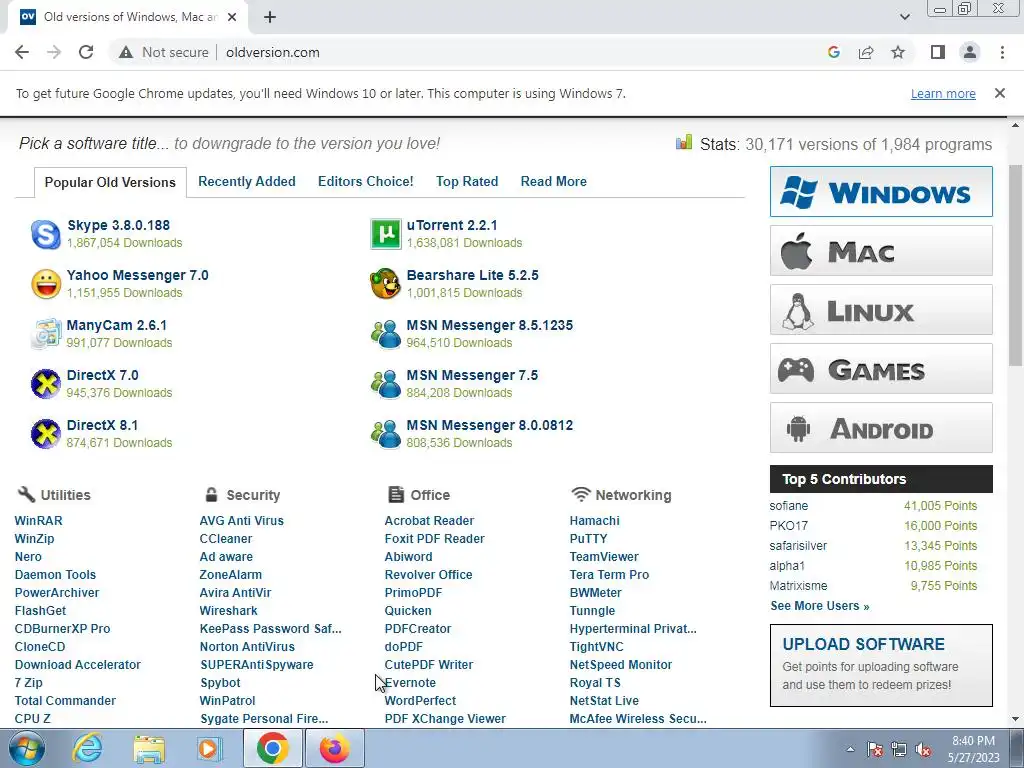Viewport: 1024px width, 768px height.
Task: Open the Wireshark link
Action: coord(229,611)
